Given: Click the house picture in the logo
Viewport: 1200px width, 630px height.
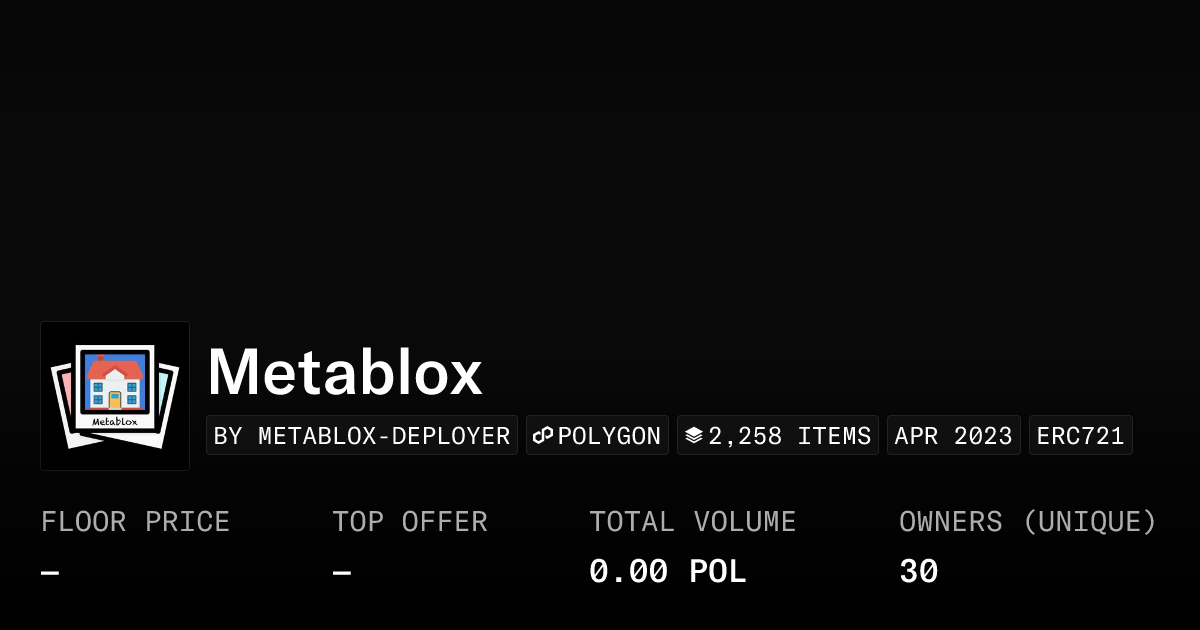Looking at the screenshot, I should pos(114,385).
